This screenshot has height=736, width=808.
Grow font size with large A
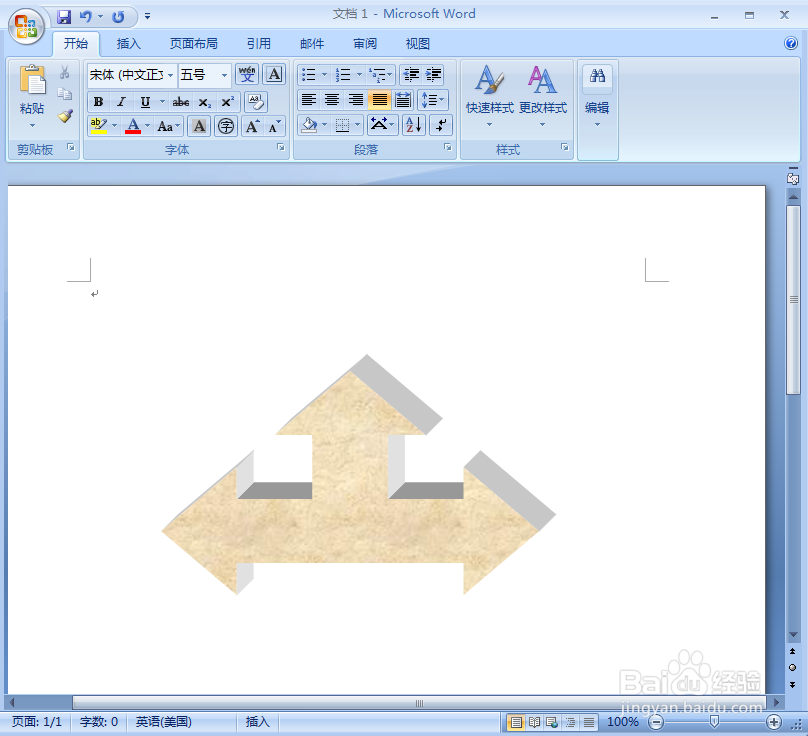pos(252,126)
